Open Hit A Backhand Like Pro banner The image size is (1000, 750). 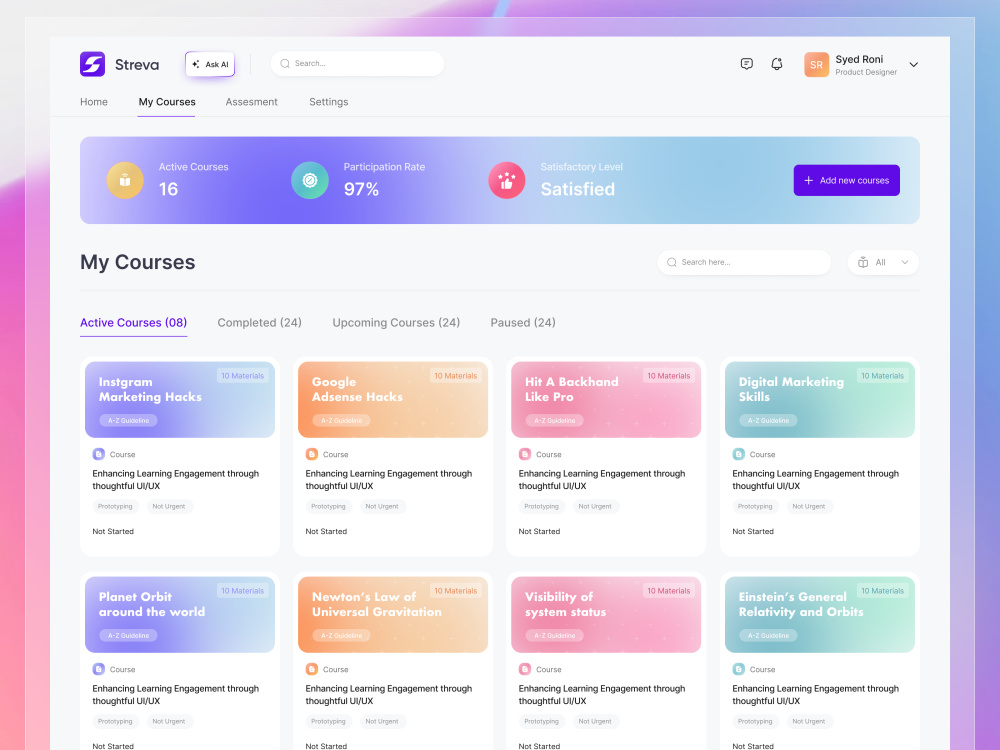606,400
